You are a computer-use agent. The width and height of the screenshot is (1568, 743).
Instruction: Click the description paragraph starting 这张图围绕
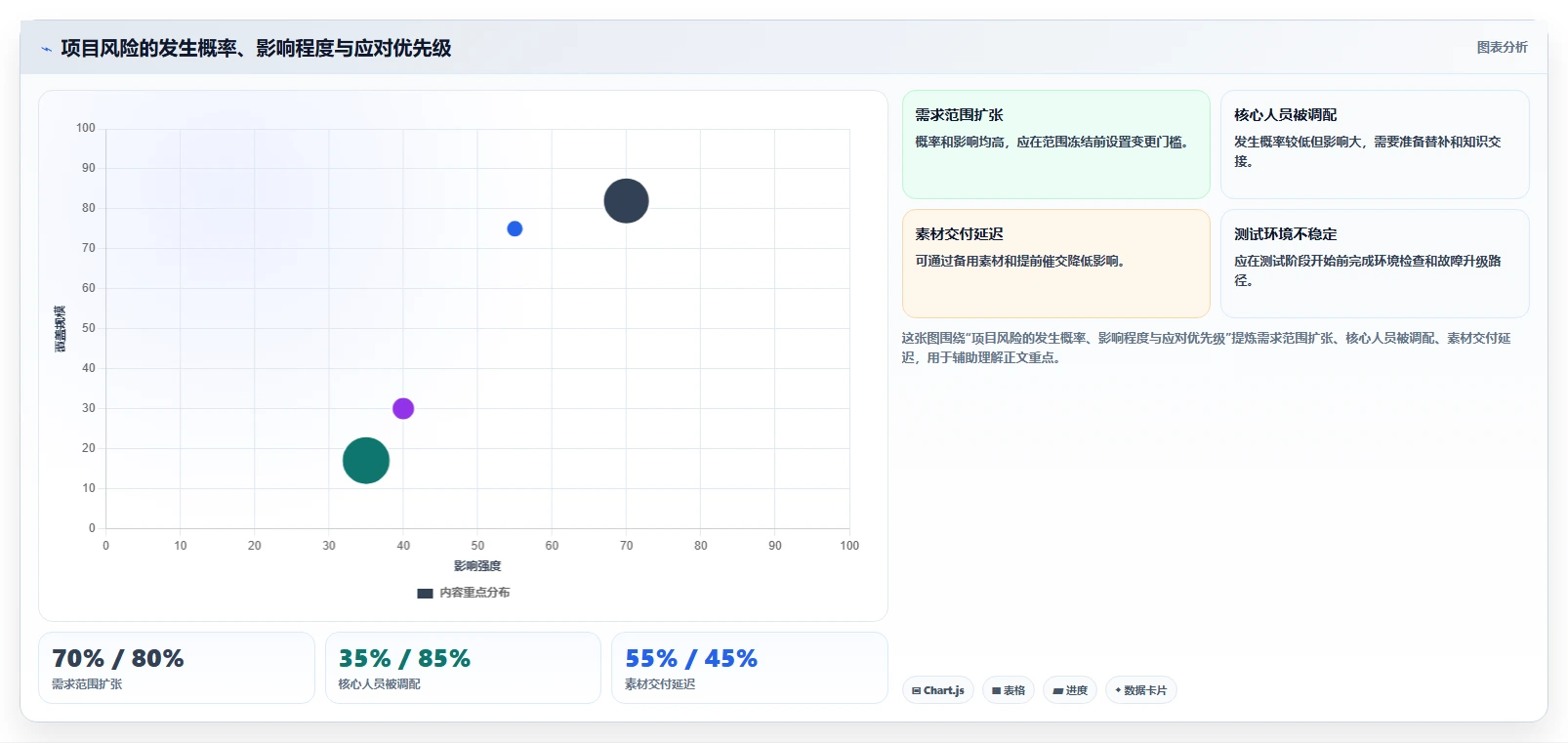tap(1207, 348)
